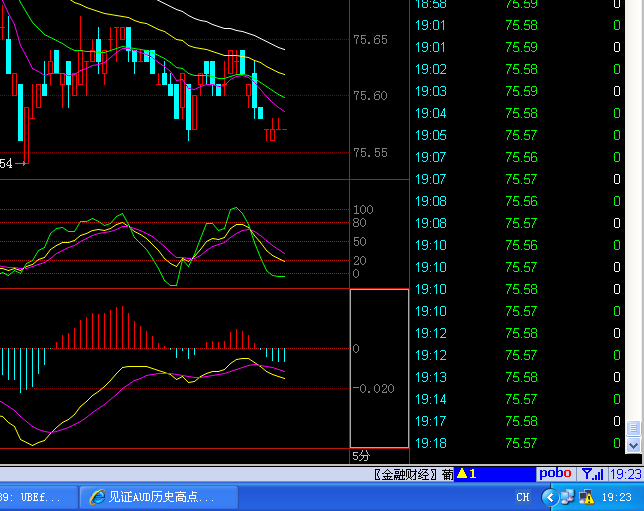Image resolution: width=644 pixels, height=511 pixels.
Task: Open the yellow triangle alert indicator
Action: [466, 474]
